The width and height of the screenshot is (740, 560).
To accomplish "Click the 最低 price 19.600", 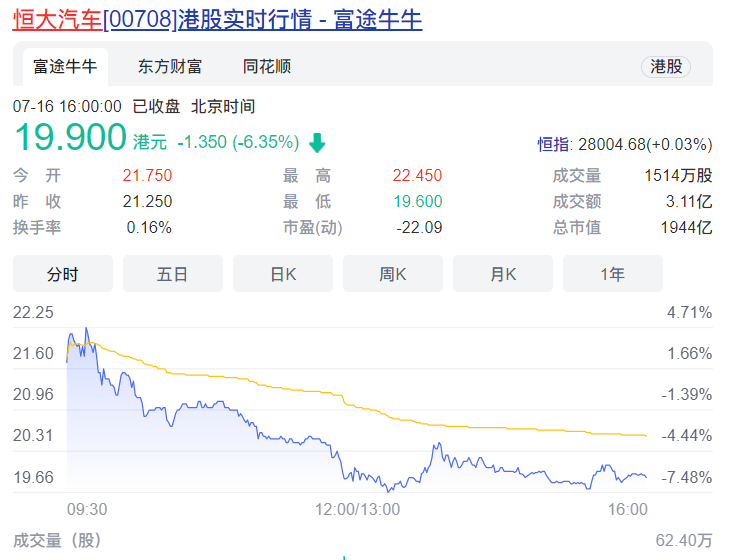I will point(418,201).
